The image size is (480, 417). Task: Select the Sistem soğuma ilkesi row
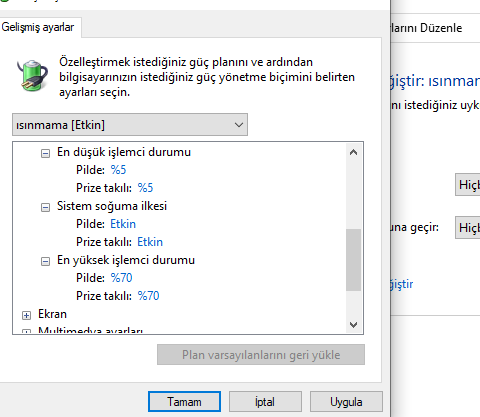112,206
